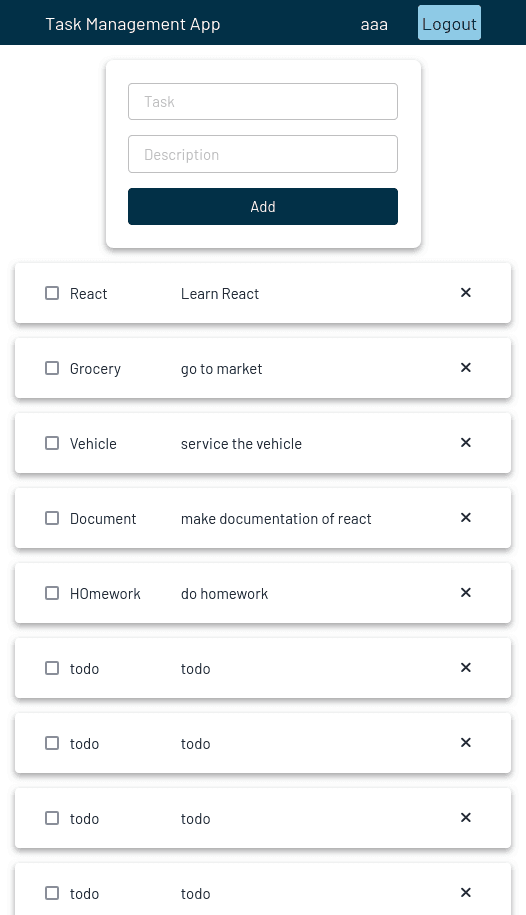526x915 pixels.
Task: Focus the Task input field
Action: pyautogui.click(x=263, y=102)
